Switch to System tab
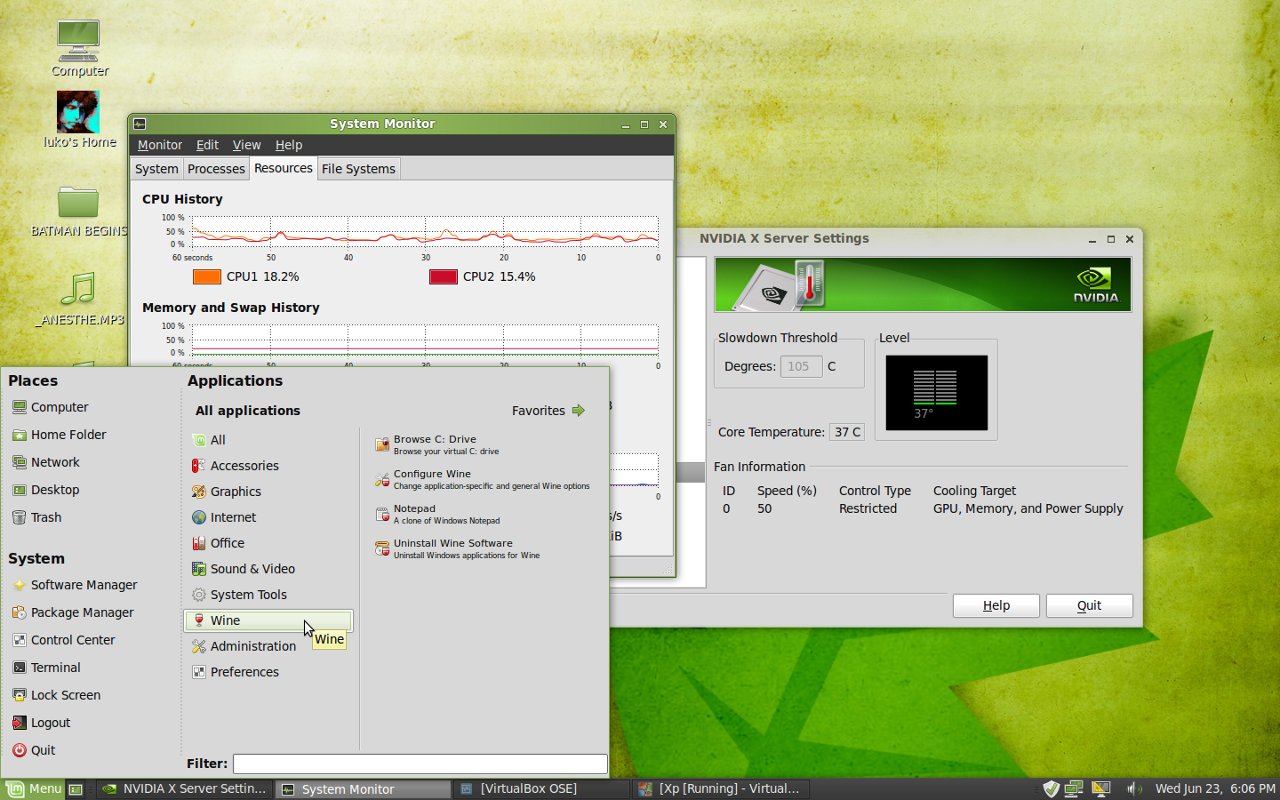This screenshot has width=1280, height=800. 157,169
